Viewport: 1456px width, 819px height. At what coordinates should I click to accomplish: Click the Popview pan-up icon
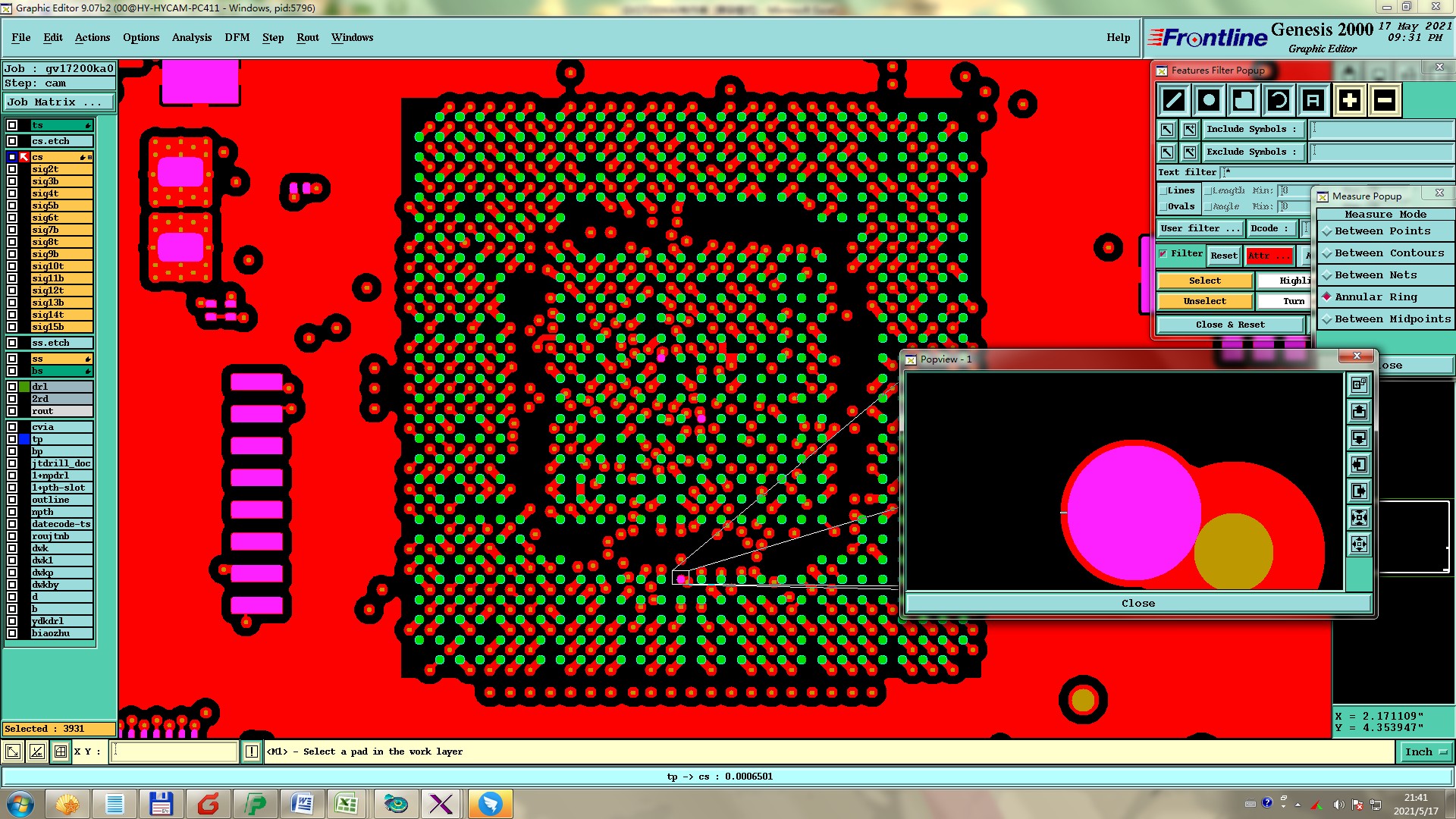[x=1359, y=411]
